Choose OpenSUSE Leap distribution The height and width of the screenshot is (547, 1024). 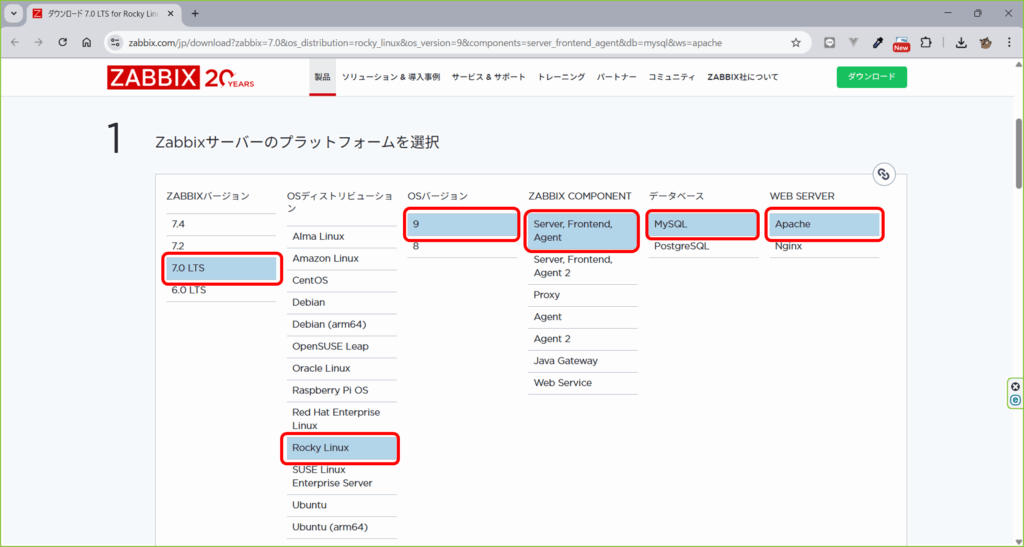coord(342,347)
